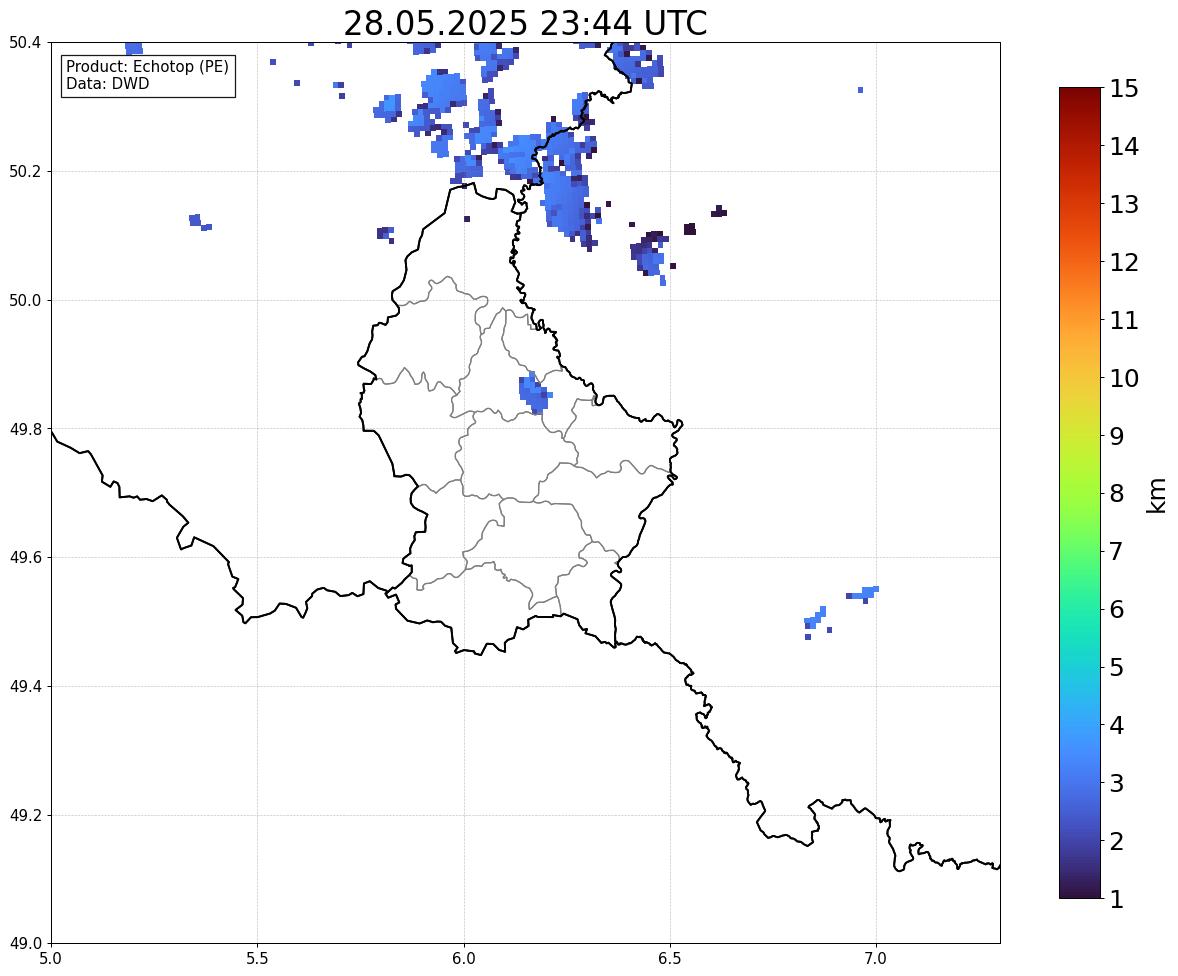Click the latitude axis label 50.0
The height and width of the screenshot is (976, 1178).
tap(25, 301)
